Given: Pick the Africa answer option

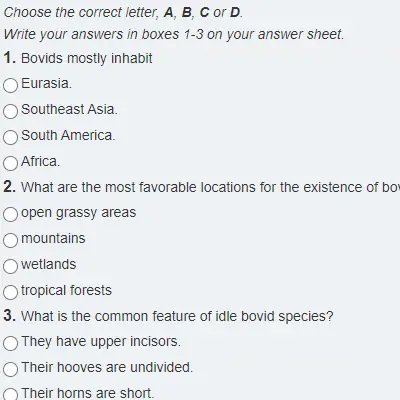Looking at the screenshot, I should click(x=10, y=163).
